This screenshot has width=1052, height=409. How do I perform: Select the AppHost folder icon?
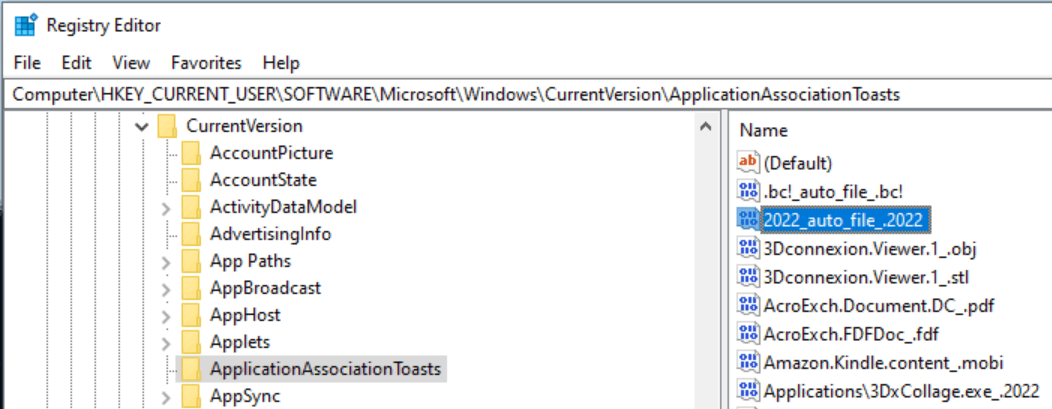(x=191, y=315)
